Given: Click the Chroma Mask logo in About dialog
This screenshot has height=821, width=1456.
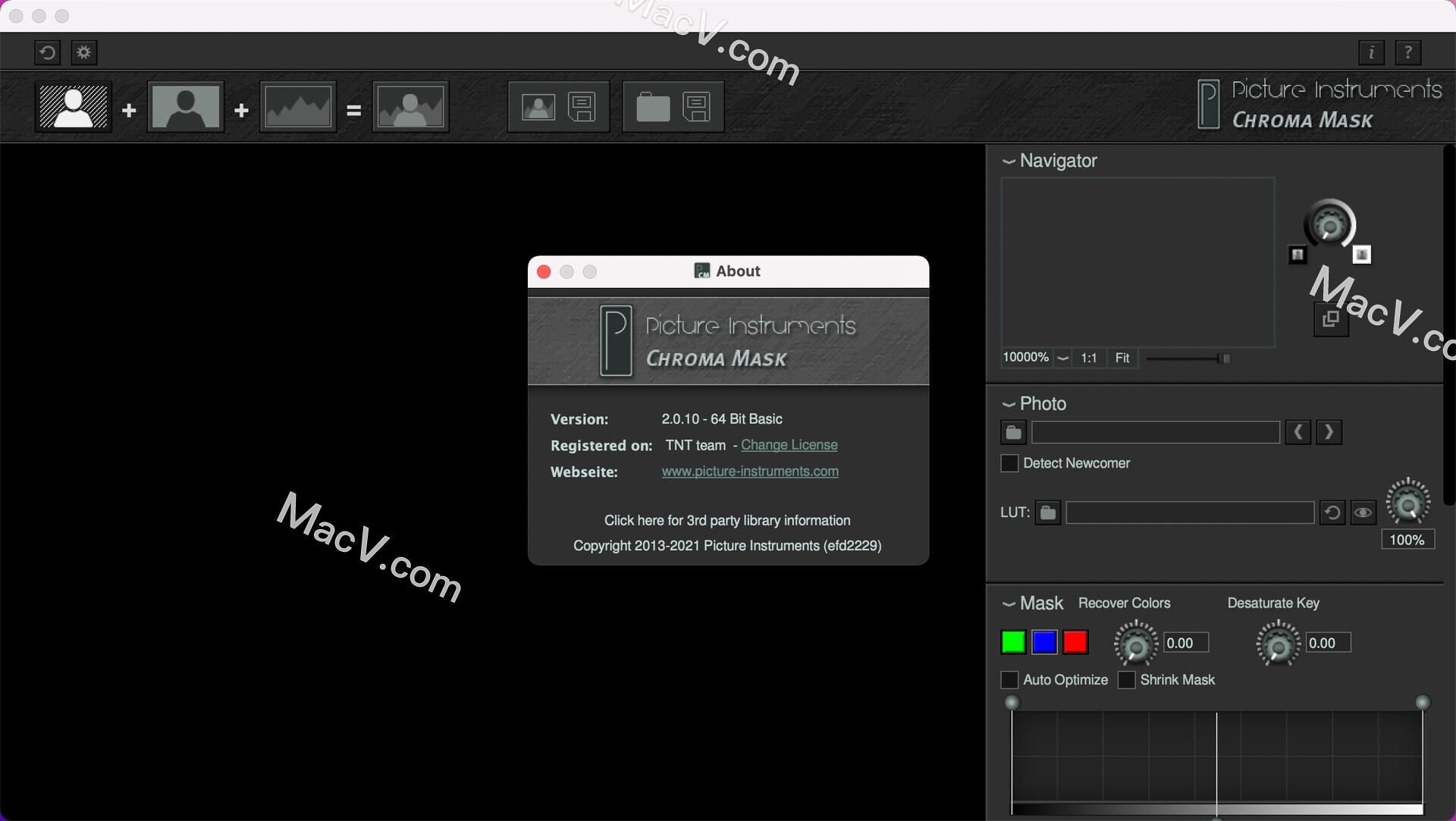Looking at the screenshot, I should coord(728,341).
